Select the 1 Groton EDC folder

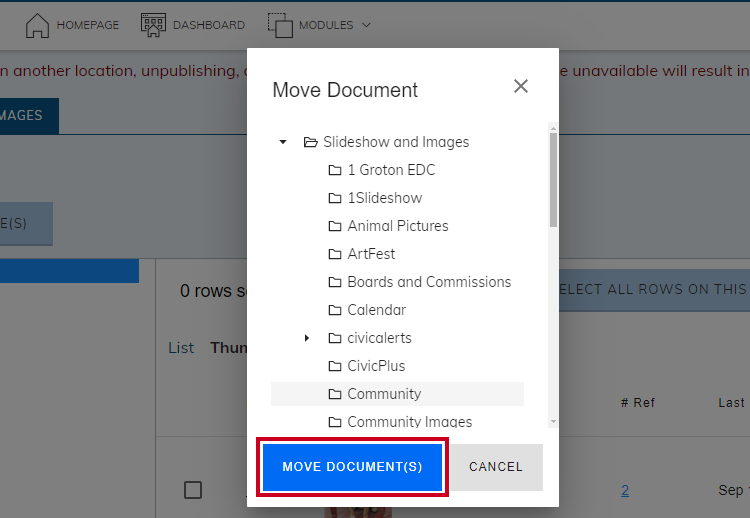[x=391, y=170]
